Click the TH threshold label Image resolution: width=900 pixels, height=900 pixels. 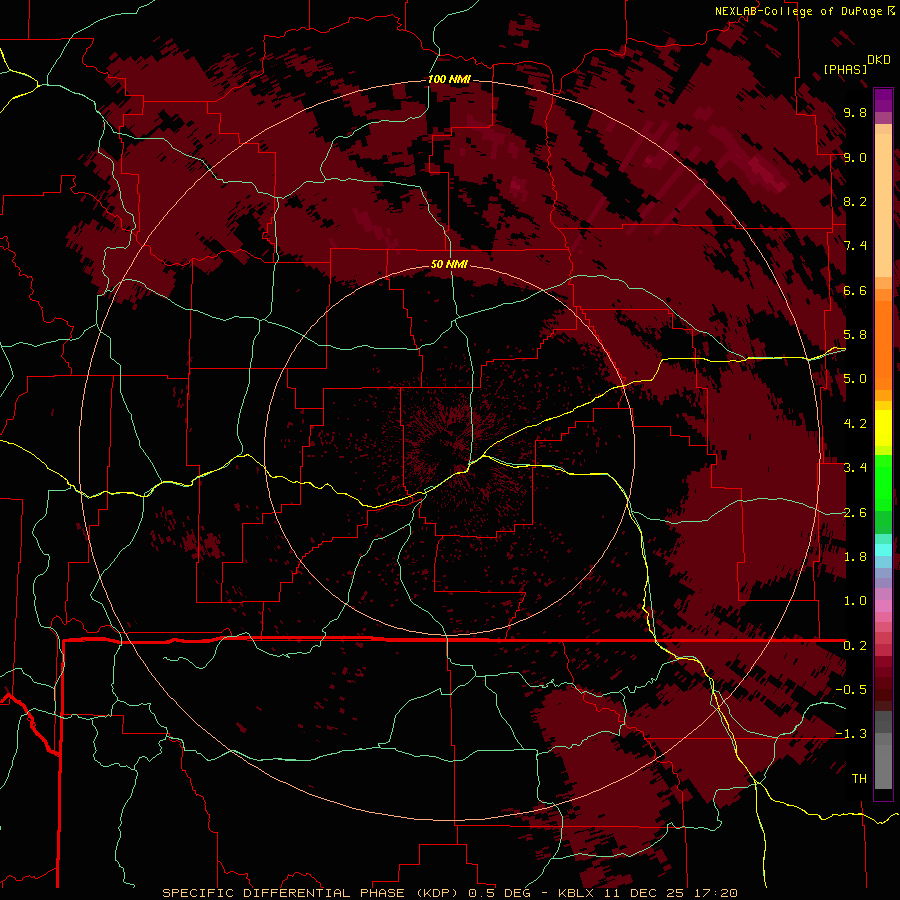click(859, 779)
